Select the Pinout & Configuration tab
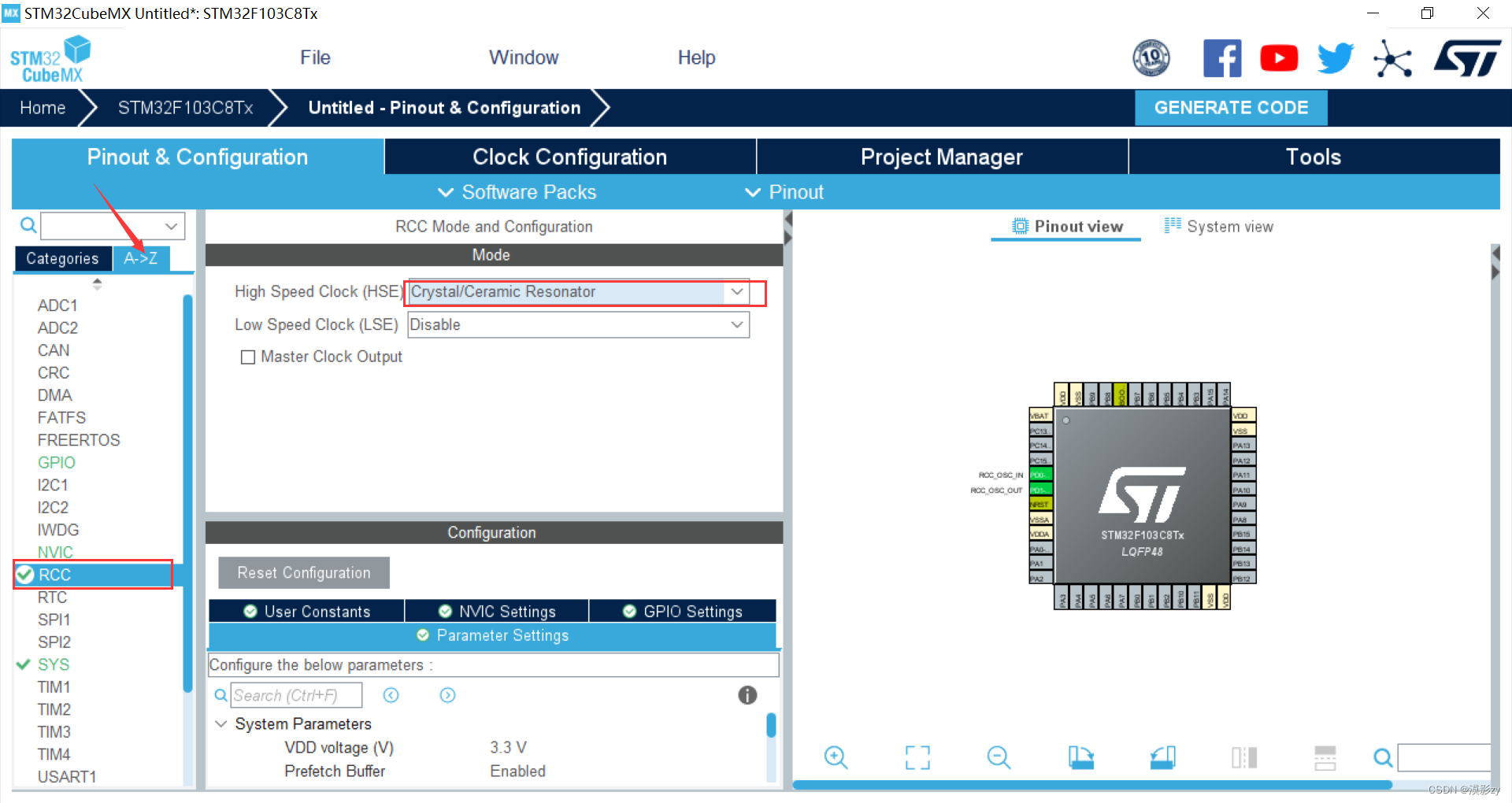The image size is (1512, 803). coord(198,157)
